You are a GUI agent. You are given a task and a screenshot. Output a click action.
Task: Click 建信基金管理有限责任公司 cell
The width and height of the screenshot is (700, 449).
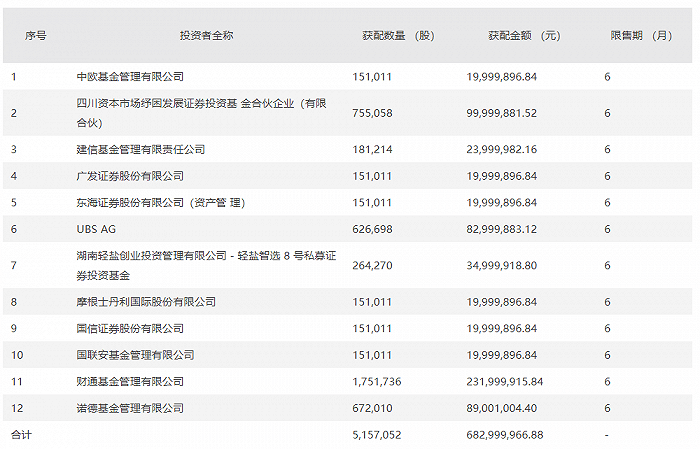(141, 149)
